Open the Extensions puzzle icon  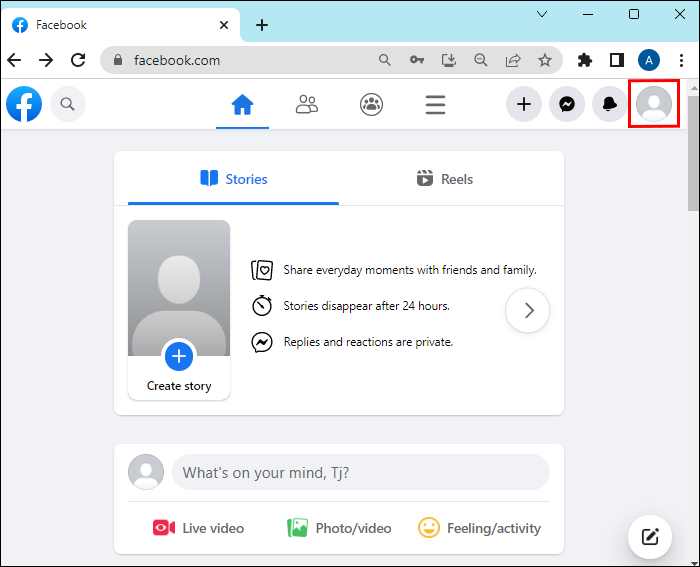[x=585, y=60]
